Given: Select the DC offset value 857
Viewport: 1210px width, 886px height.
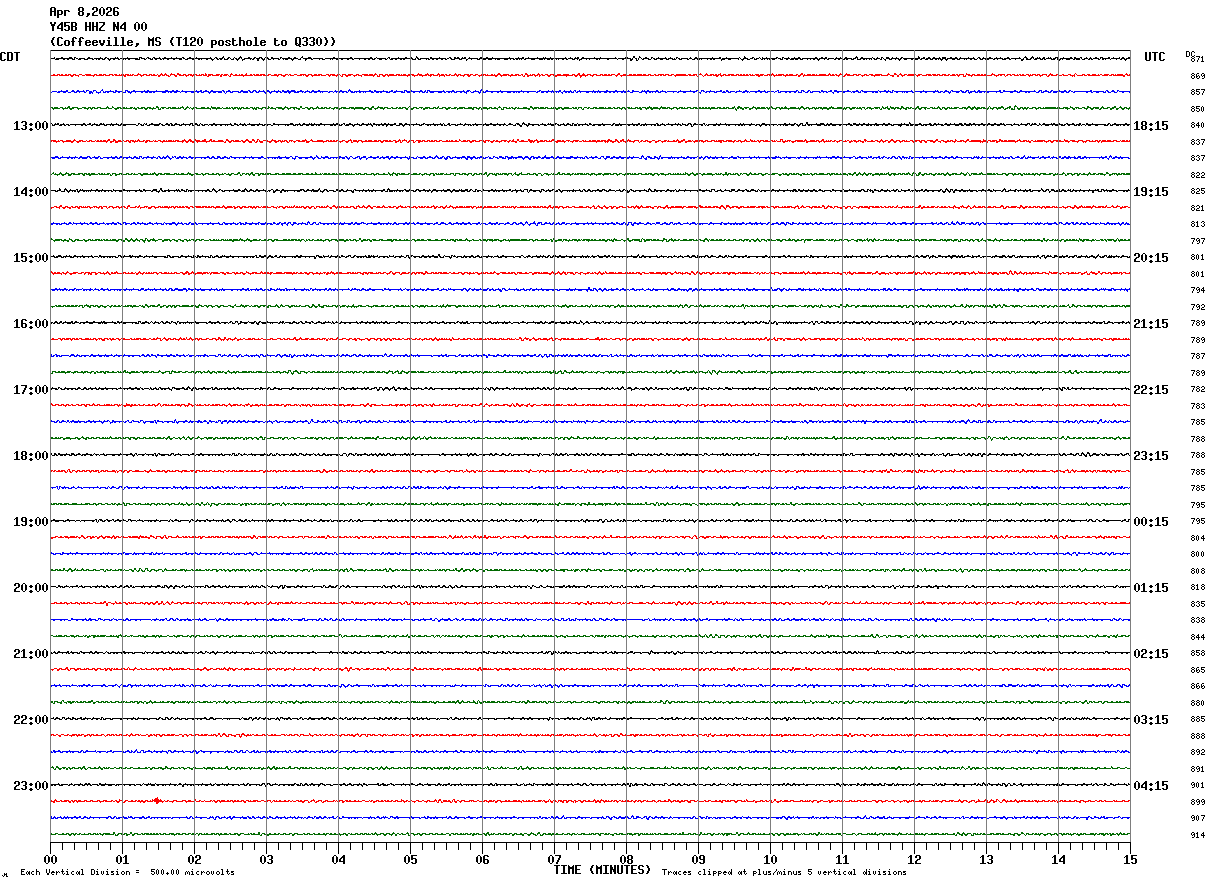Looking at the screenshot, I should pyautogui.click(x=1198, y=92).
